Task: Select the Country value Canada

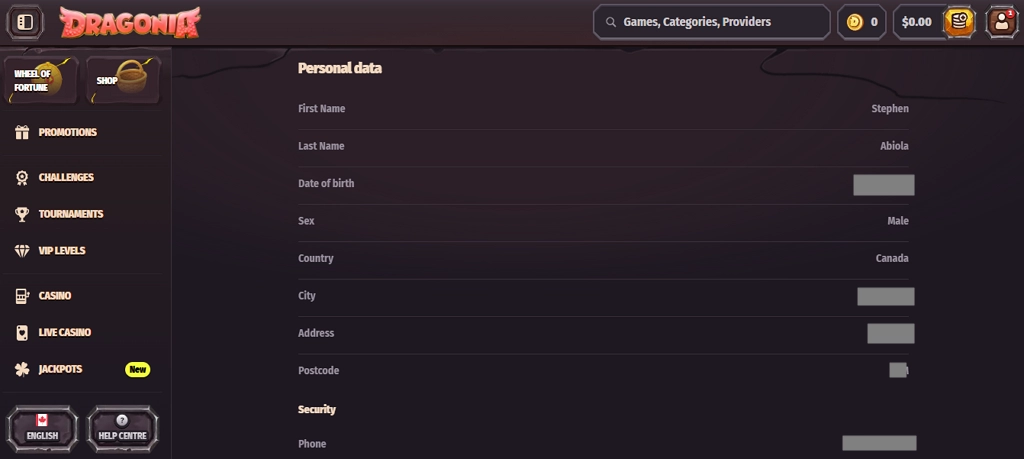Action: [x=892, y=259]
